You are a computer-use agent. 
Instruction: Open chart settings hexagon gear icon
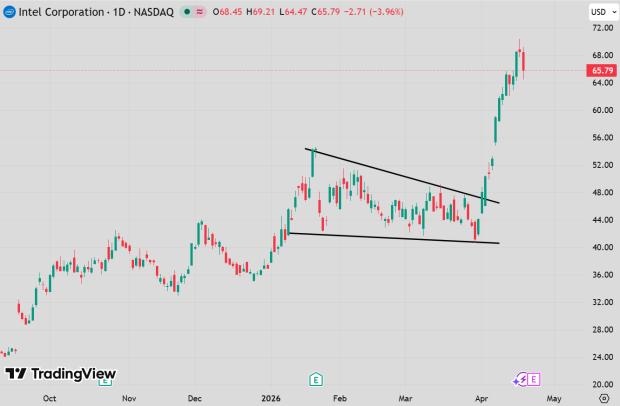(x=604, y=398)
